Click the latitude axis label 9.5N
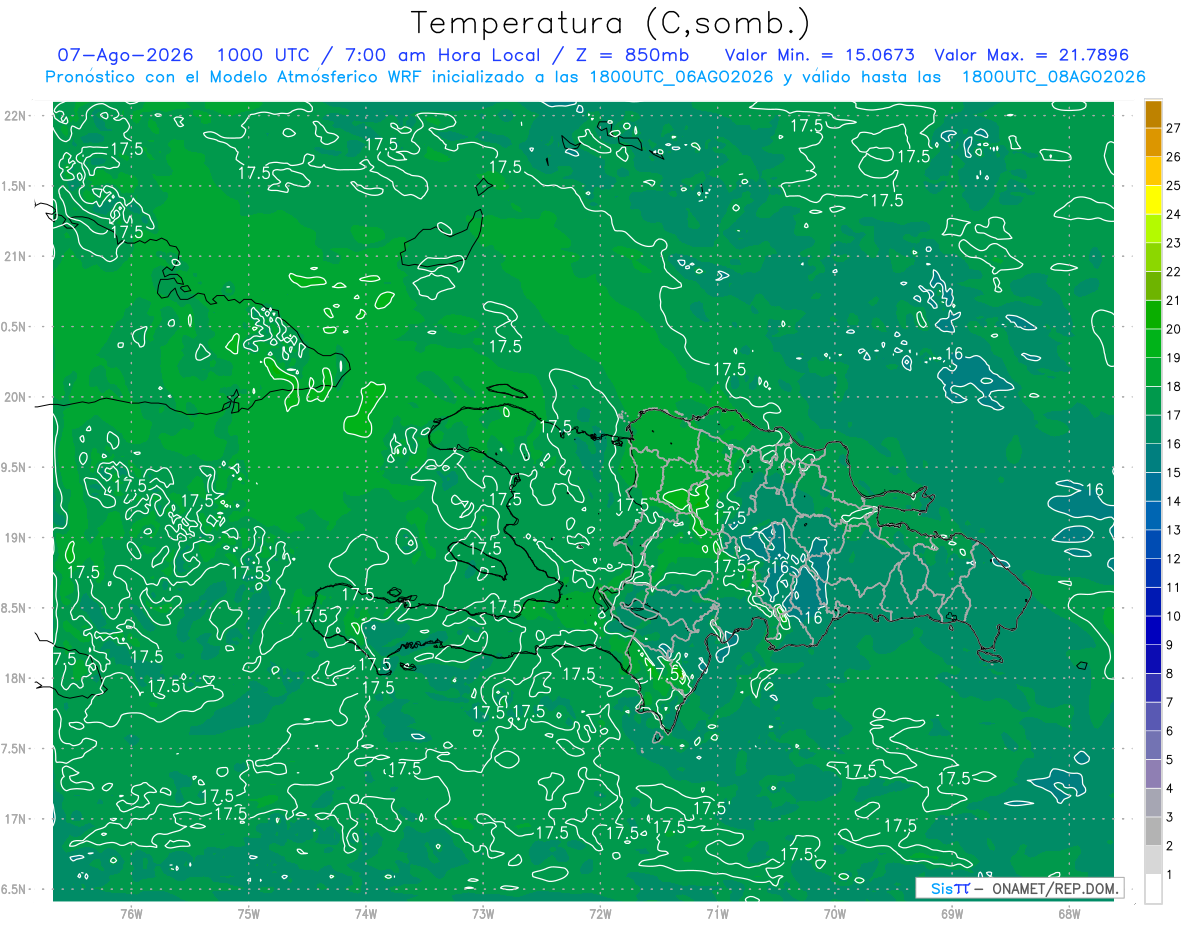 tap(14, 468)
